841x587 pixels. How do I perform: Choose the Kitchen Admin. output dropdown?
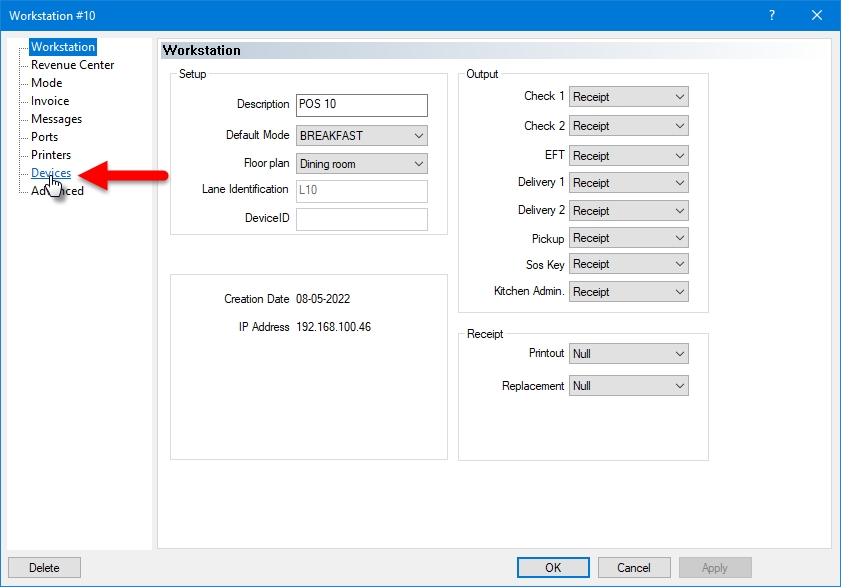tap(628, 292)
